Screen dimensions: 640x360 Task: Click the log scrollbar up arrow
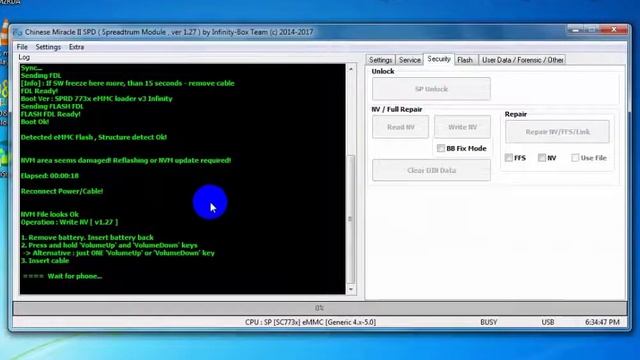click(351, 69)
